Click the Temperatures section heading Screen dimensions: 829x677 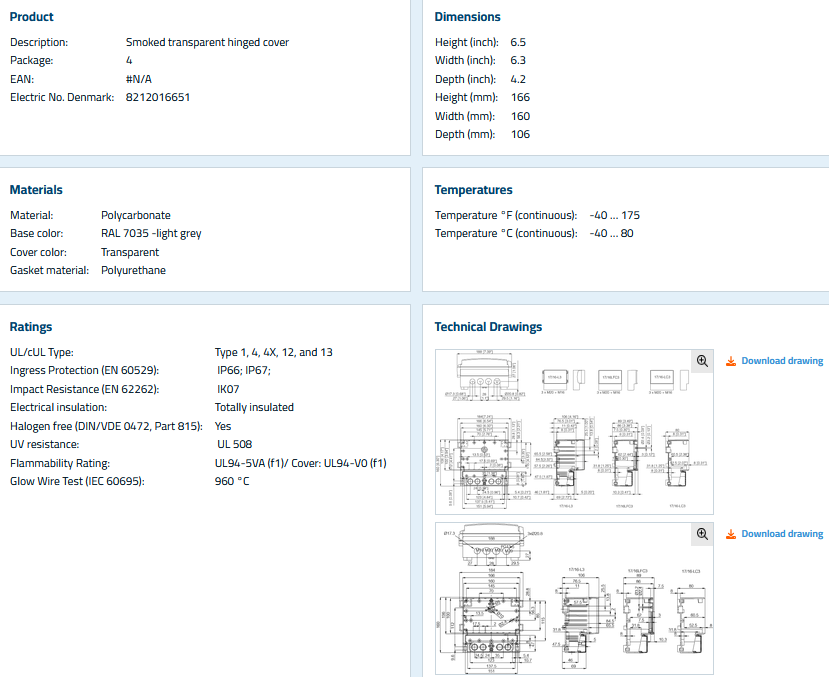473,190
